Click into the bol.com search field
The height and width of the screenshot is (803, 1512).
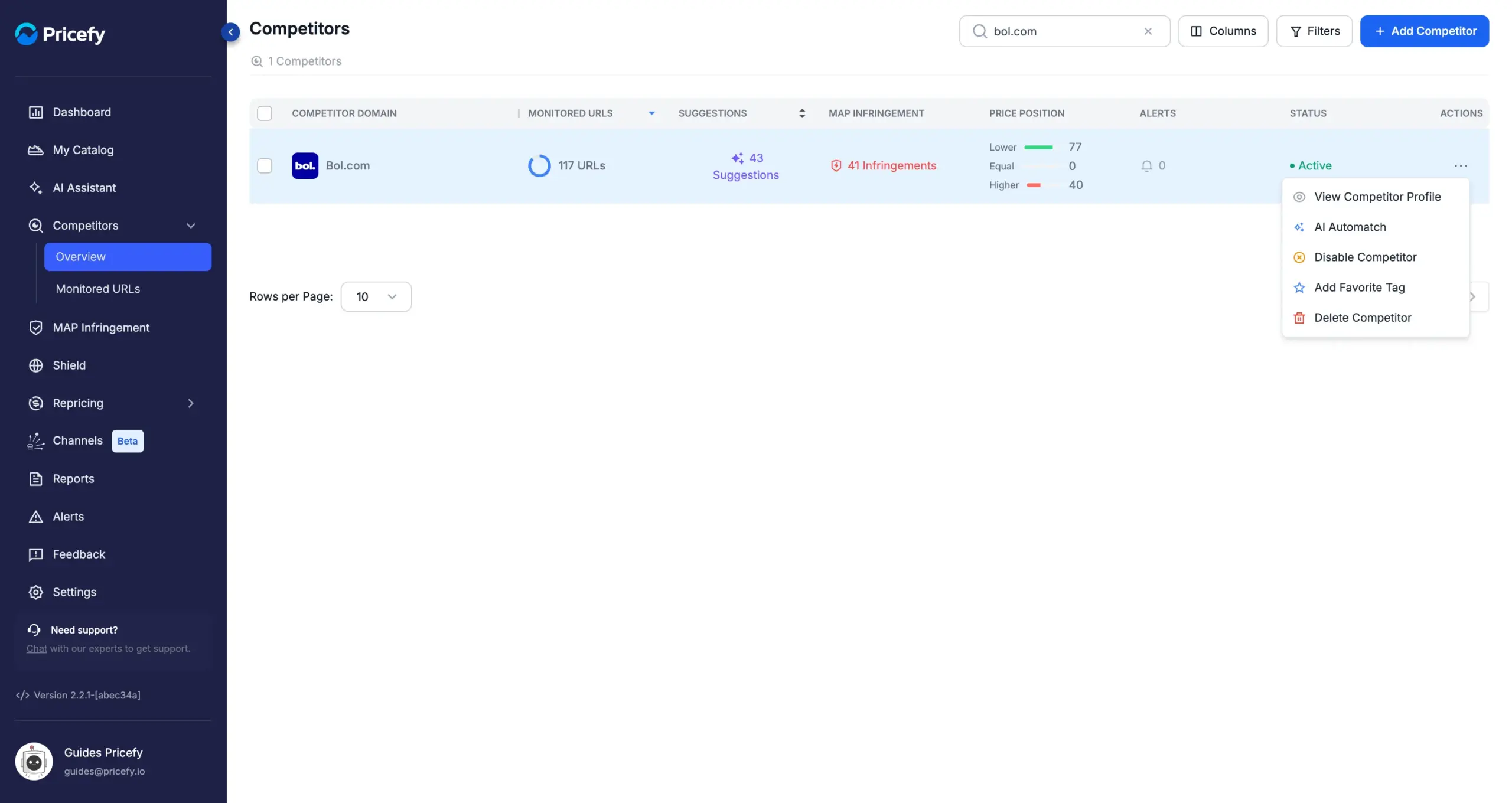point(1064,31)
